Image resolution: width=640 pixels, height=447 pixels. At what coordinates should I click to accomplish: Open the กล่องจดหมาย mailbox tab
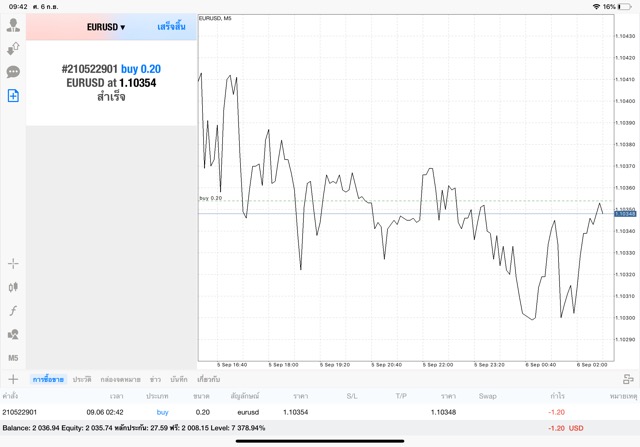tap(120, 379)
